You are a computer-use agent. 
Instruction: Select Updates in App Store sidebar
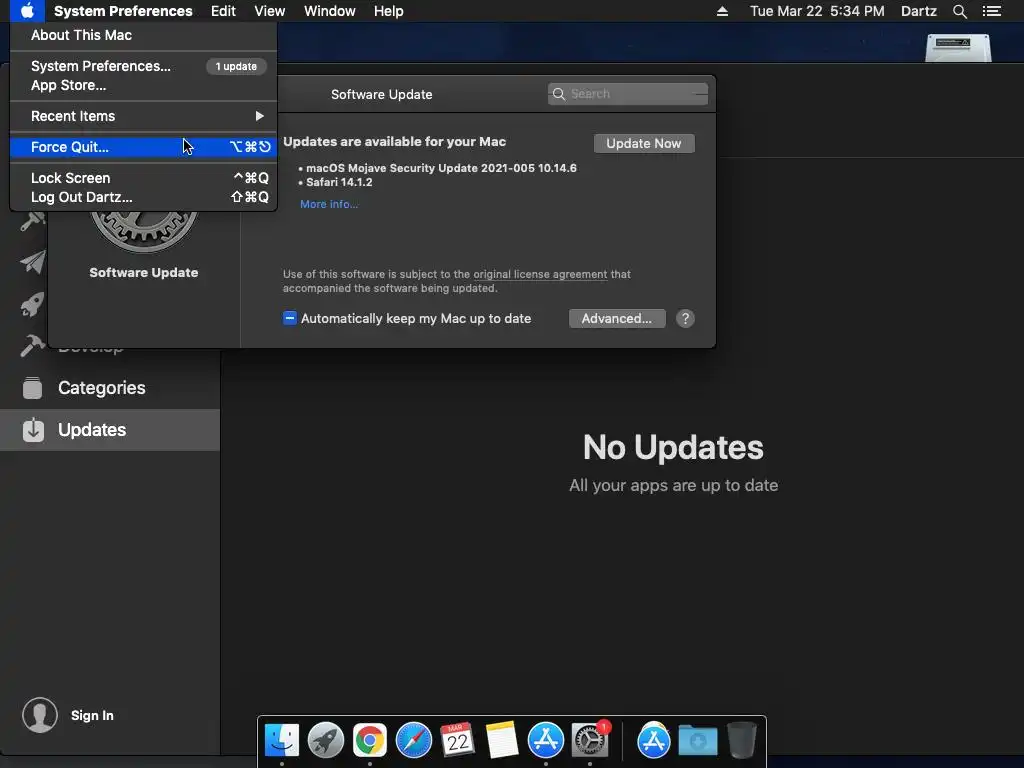pos(110,430)
